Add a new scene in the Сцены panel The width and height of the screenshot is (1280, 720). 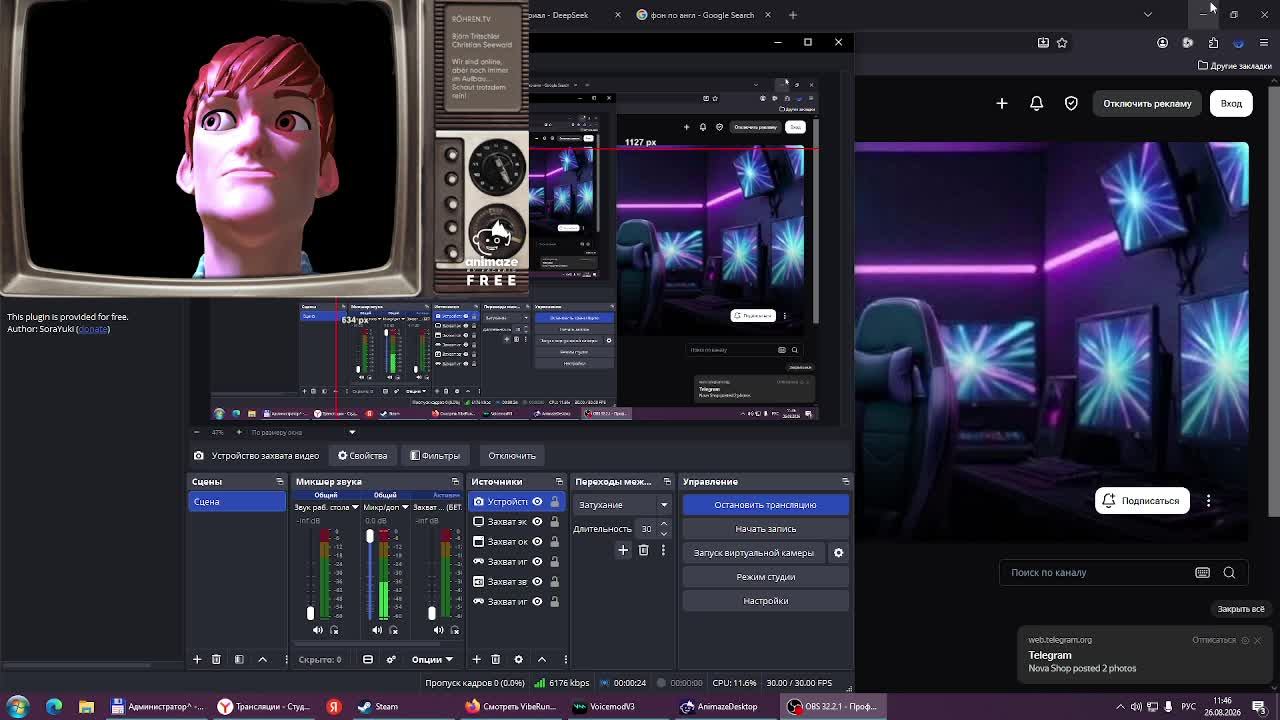coord(197,659)
